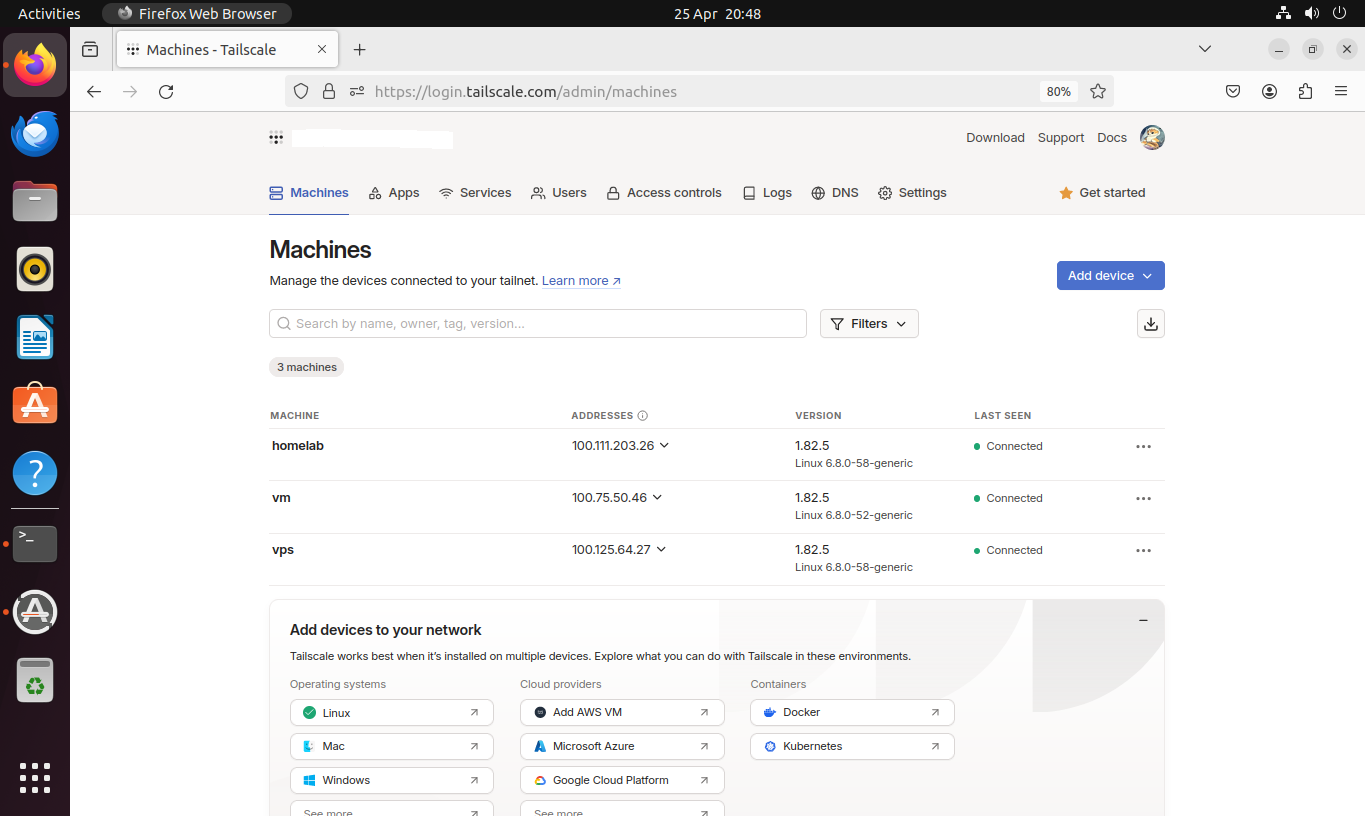This screenshot has width=1365, height=816.
Task: Open the Learn more link
Action: pyautogui.click(x=580, y=281)
